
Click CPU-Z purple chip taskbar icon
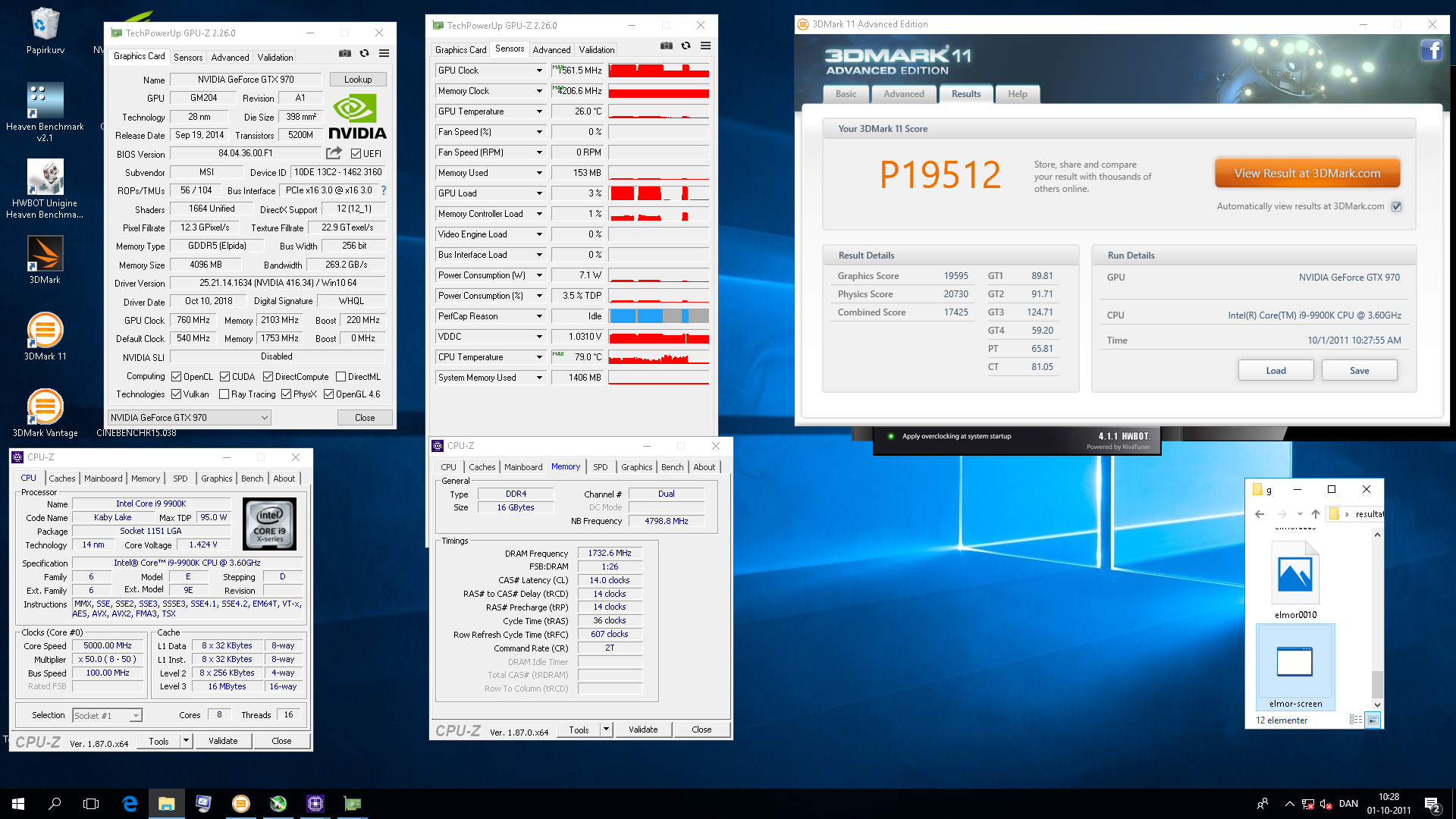tap(315, 804)
